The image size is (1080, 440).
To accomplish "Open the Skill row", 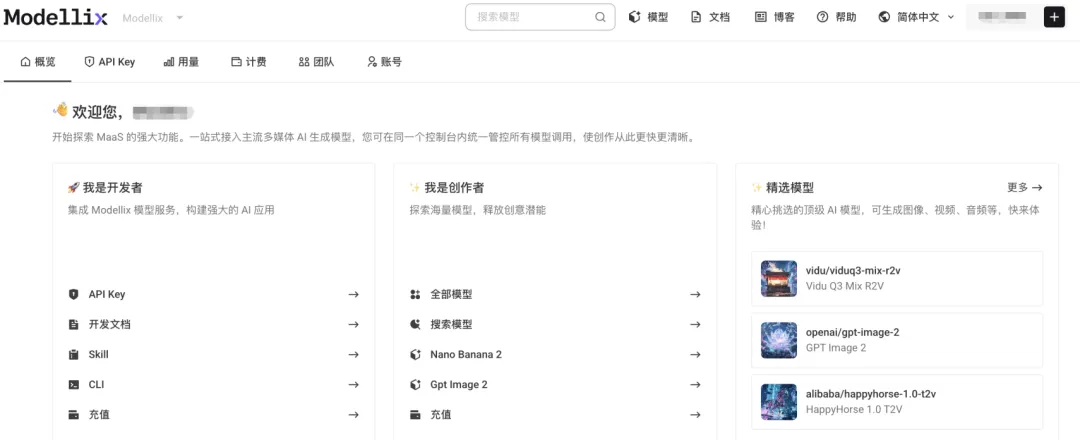I will (214, 355).
